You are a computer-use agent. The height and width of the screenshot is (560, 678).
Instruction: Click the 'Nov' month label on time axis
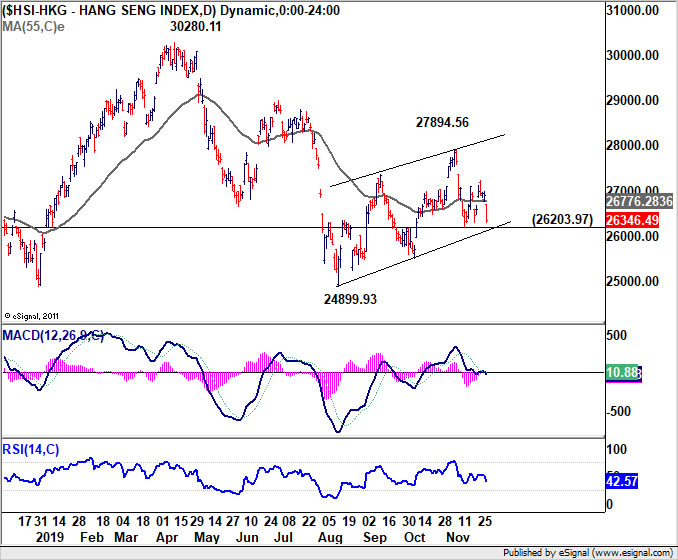[457, 538]
